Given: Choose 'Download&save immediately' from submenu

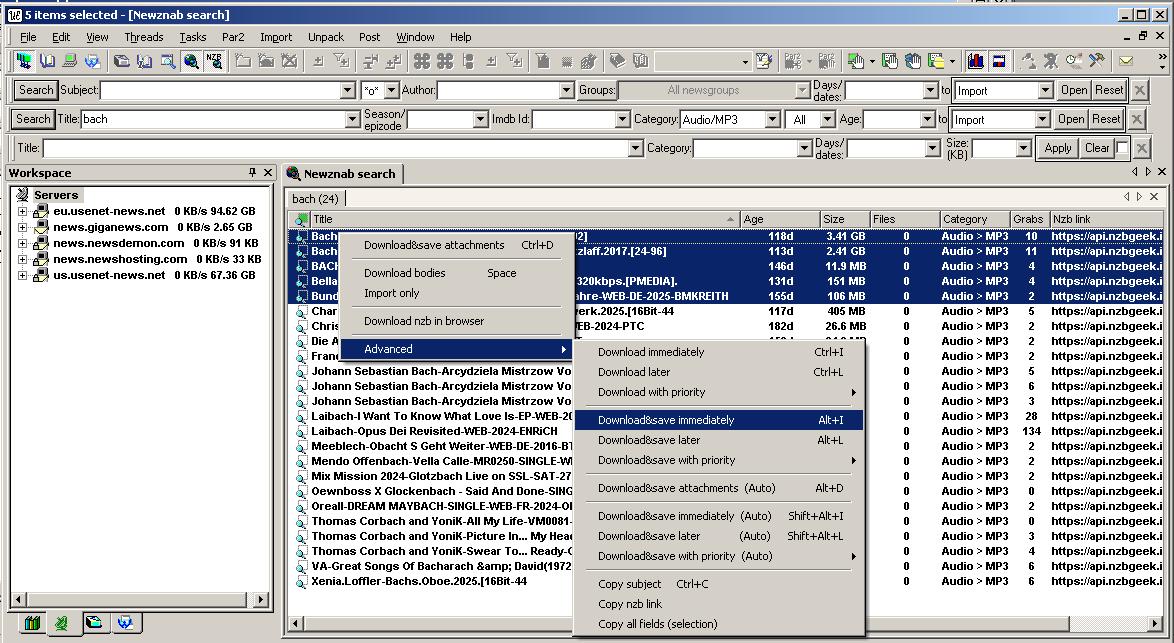Looking at the screenshot, I should point(665,420).
